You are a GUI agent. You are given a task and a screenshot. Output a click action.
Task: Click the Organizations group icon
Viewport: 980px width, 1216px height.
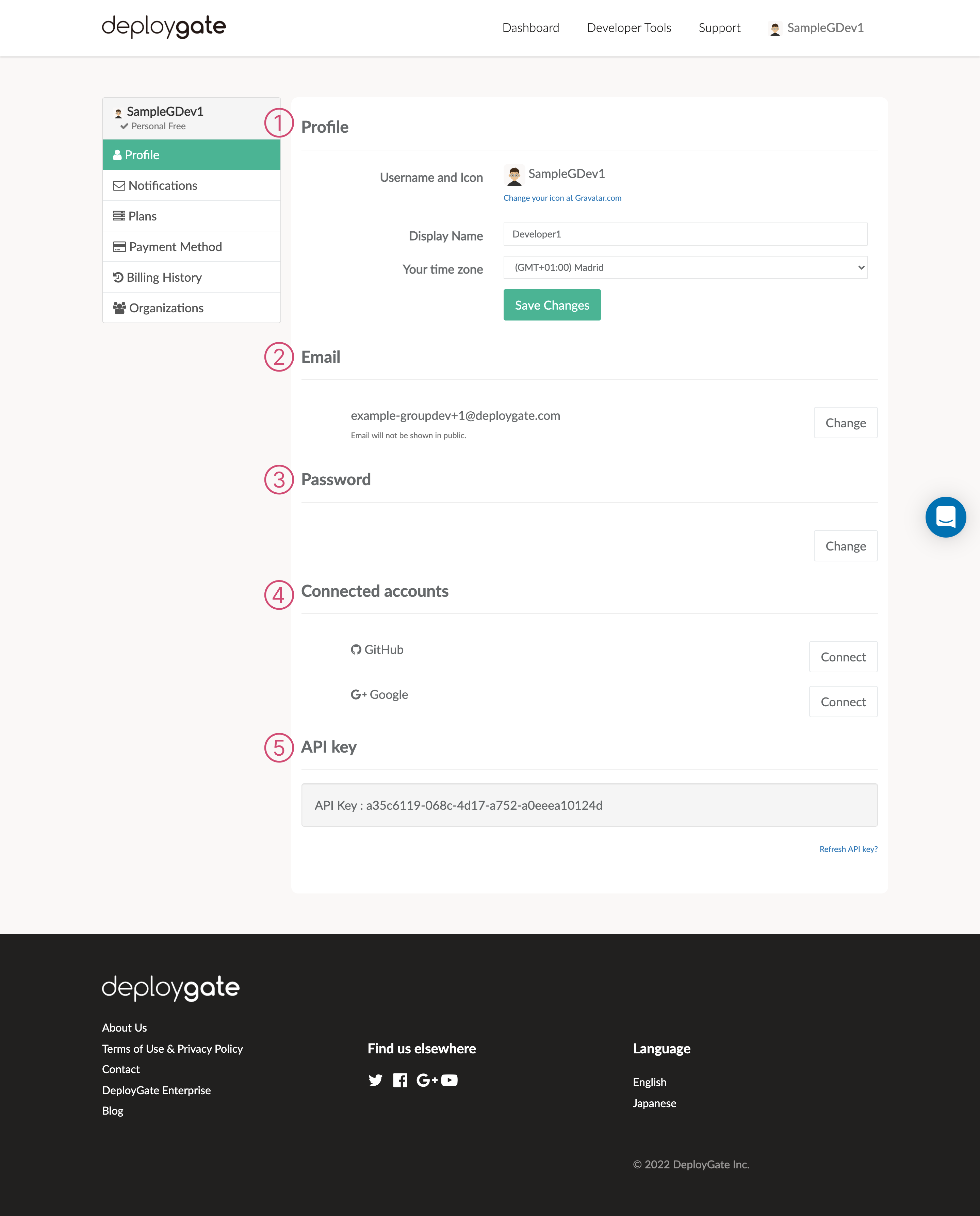(119, 308)
